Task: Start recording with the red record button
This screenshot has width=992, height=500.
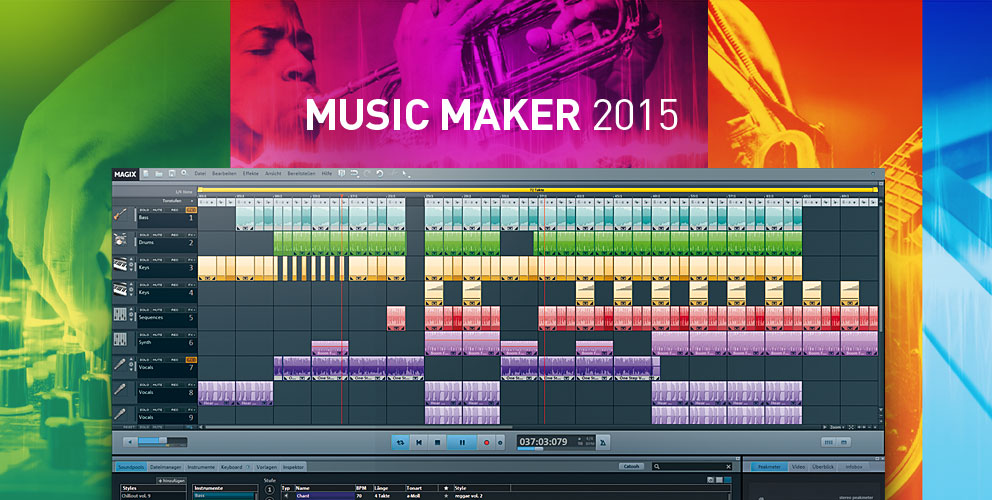Action: 487,442
